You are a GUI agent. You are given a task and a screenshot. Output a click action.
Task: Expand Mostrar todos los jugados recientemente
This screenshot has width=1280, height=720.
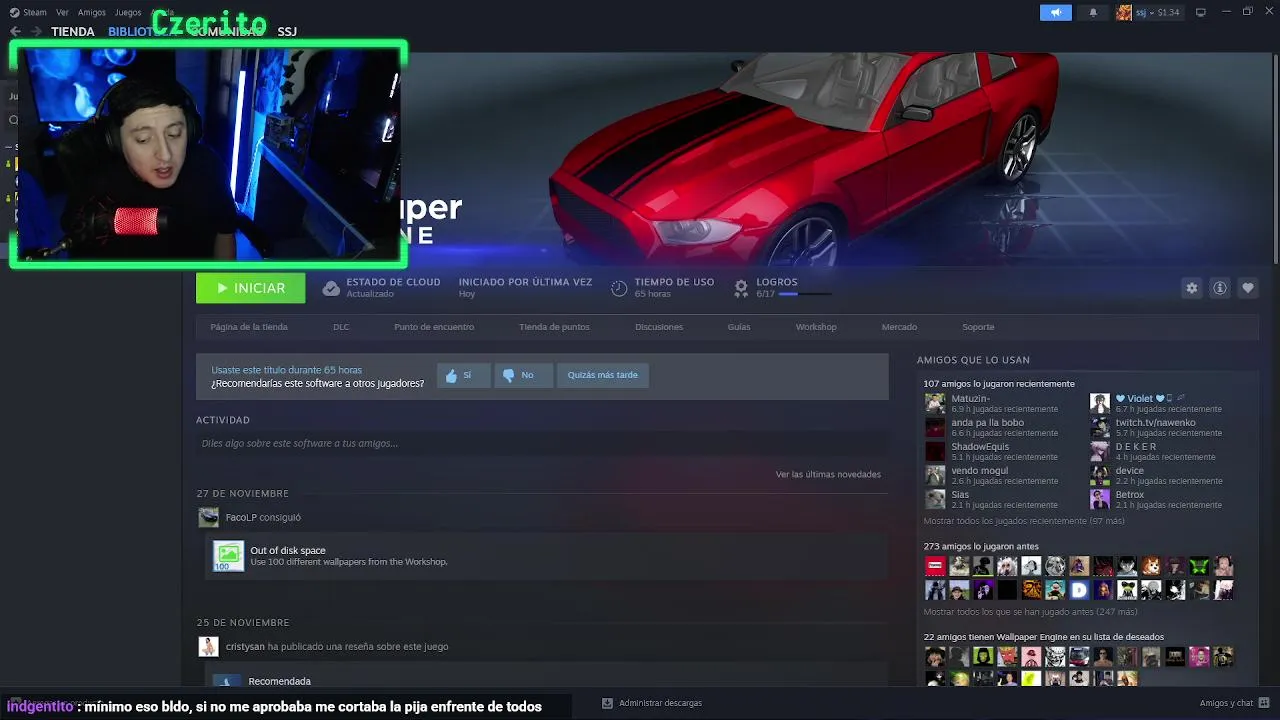coord(1024,521)
